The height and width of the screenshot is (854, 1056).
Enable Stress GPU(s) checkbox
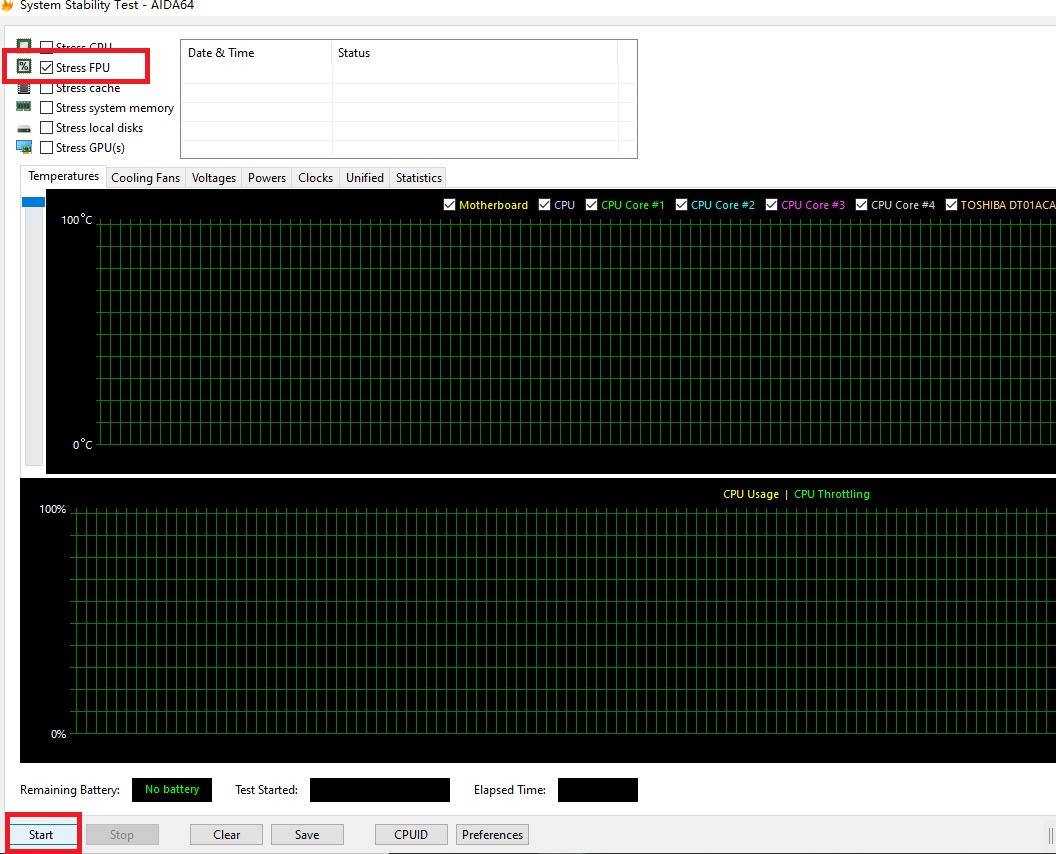(x=46, y=147)
